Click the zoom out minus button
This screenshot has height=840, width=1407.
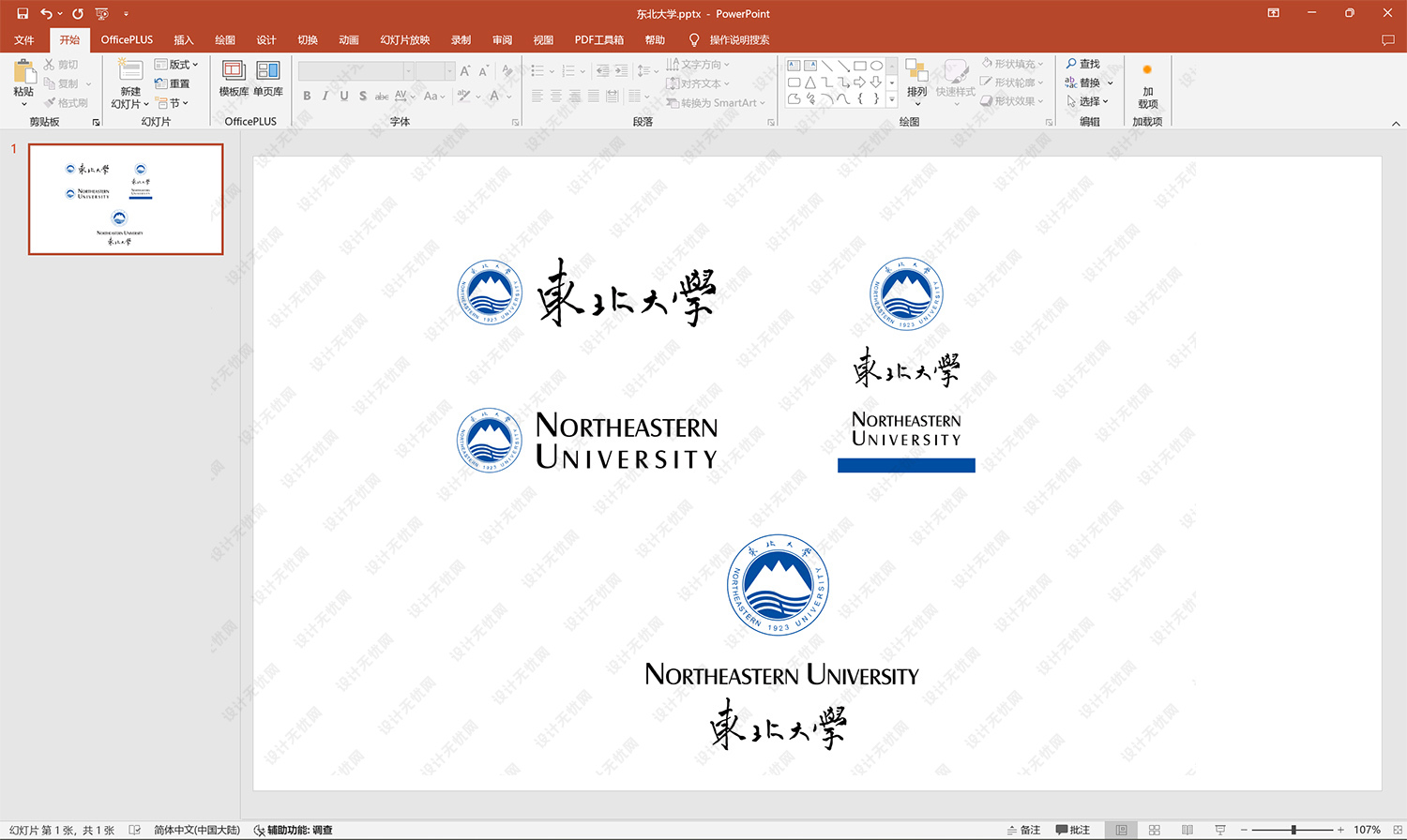[1244, 830]
